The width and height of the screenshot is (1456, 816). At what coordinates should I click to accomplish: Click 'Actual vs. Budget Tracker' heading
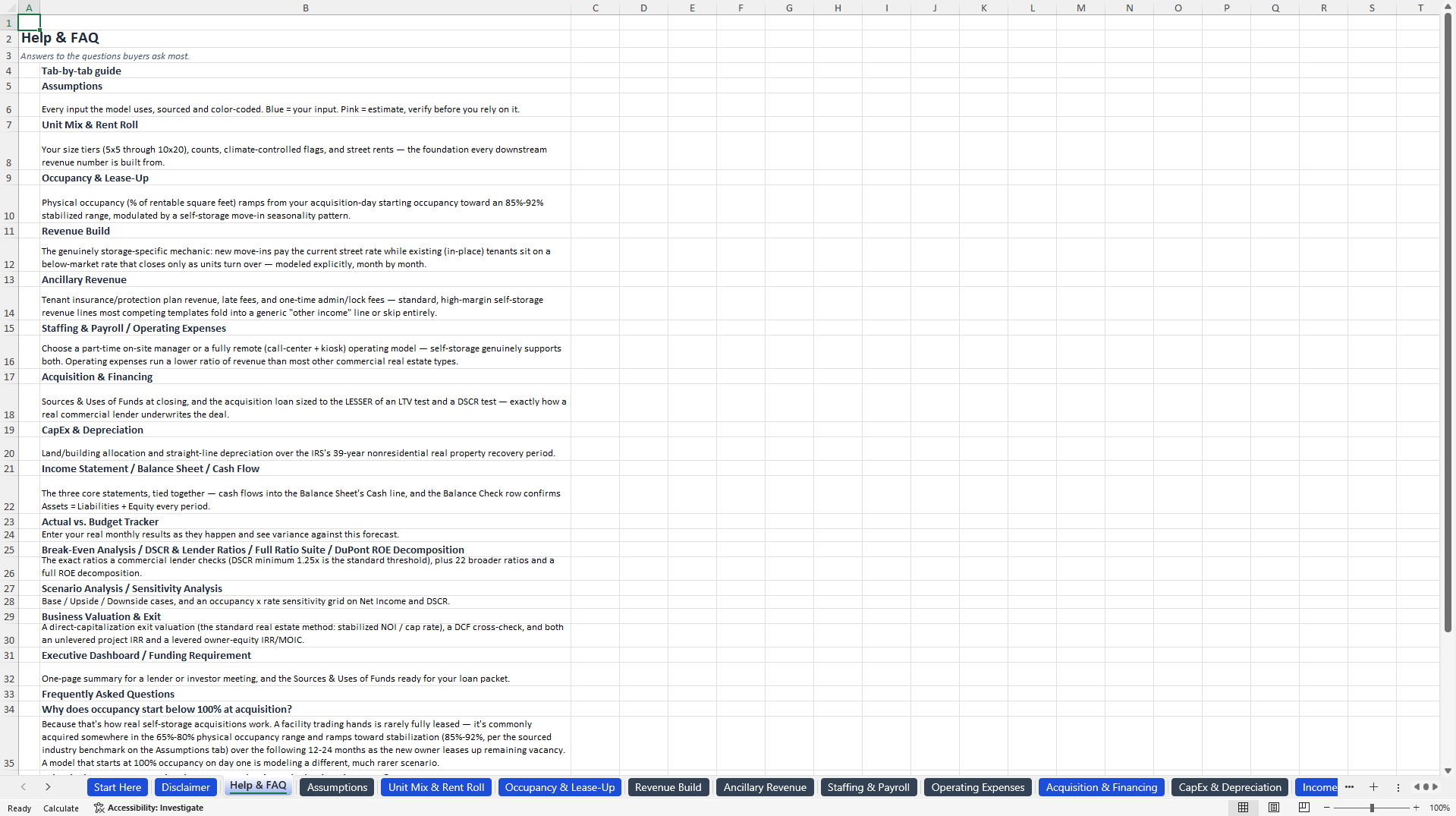100,521
